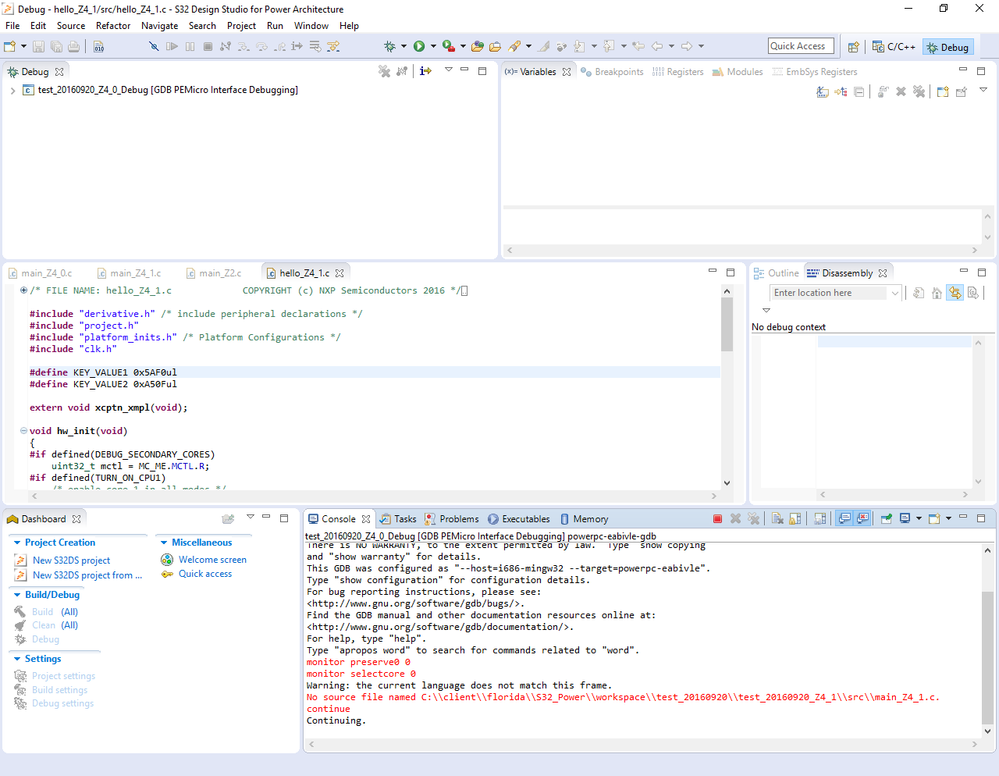Click into the Quick Access field

point(800,46)
